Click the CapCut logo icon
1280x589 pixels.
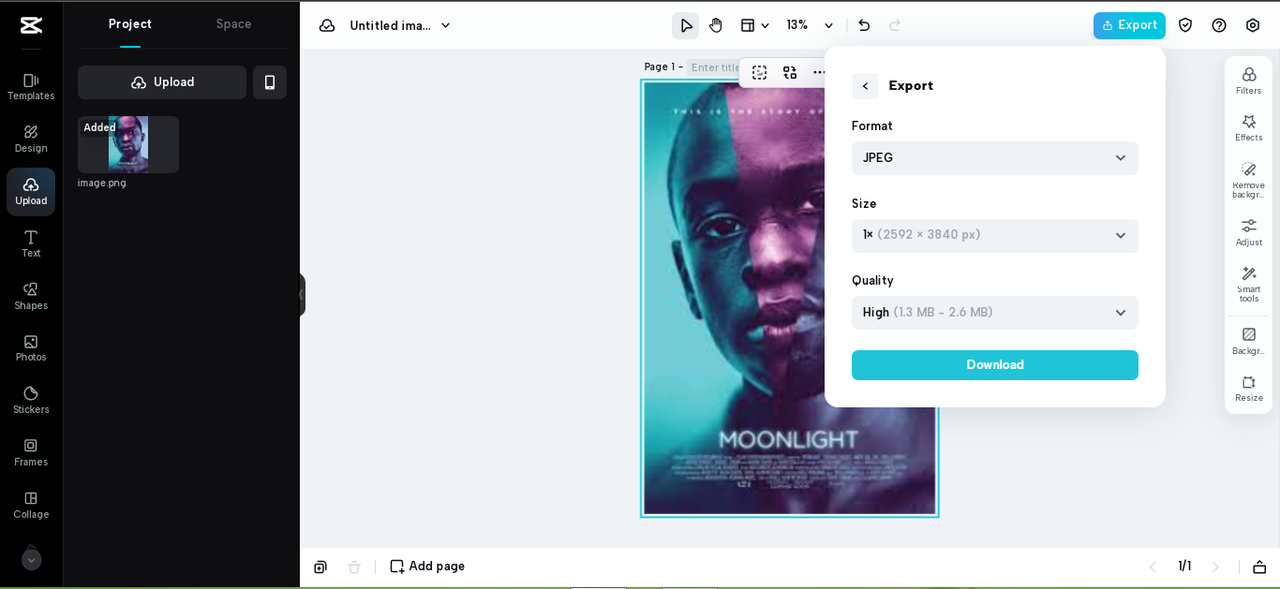[31, 25]
